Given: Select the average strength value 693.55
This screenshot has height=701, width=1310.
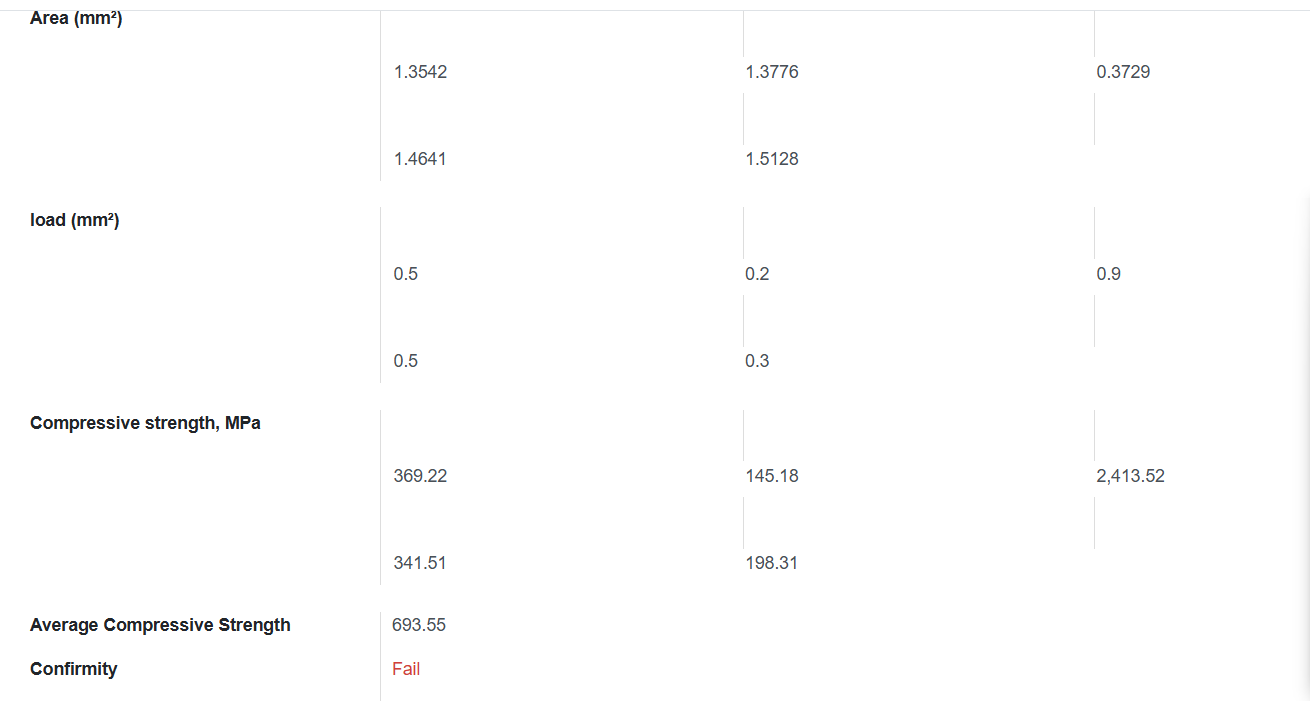Looking at the screenshot, I should [419, 625].
